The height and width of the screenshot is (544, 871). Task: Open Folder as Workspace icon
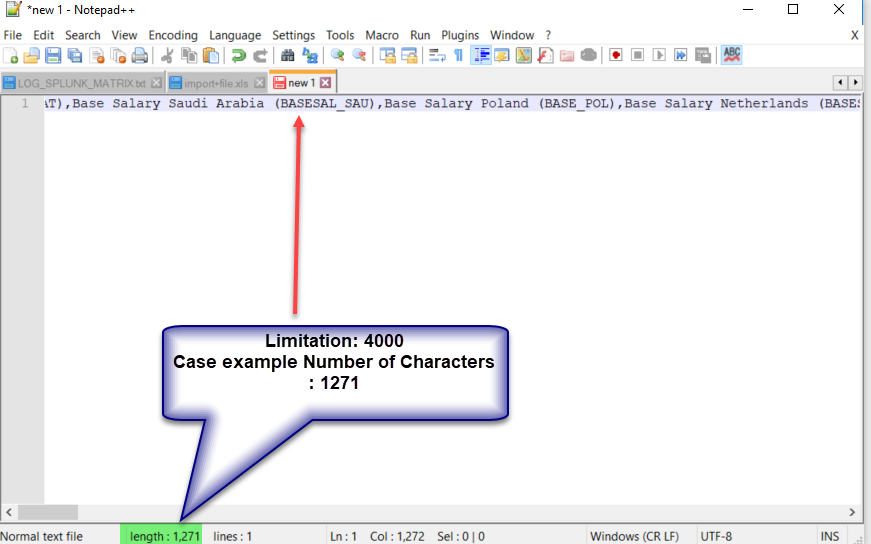567,56
